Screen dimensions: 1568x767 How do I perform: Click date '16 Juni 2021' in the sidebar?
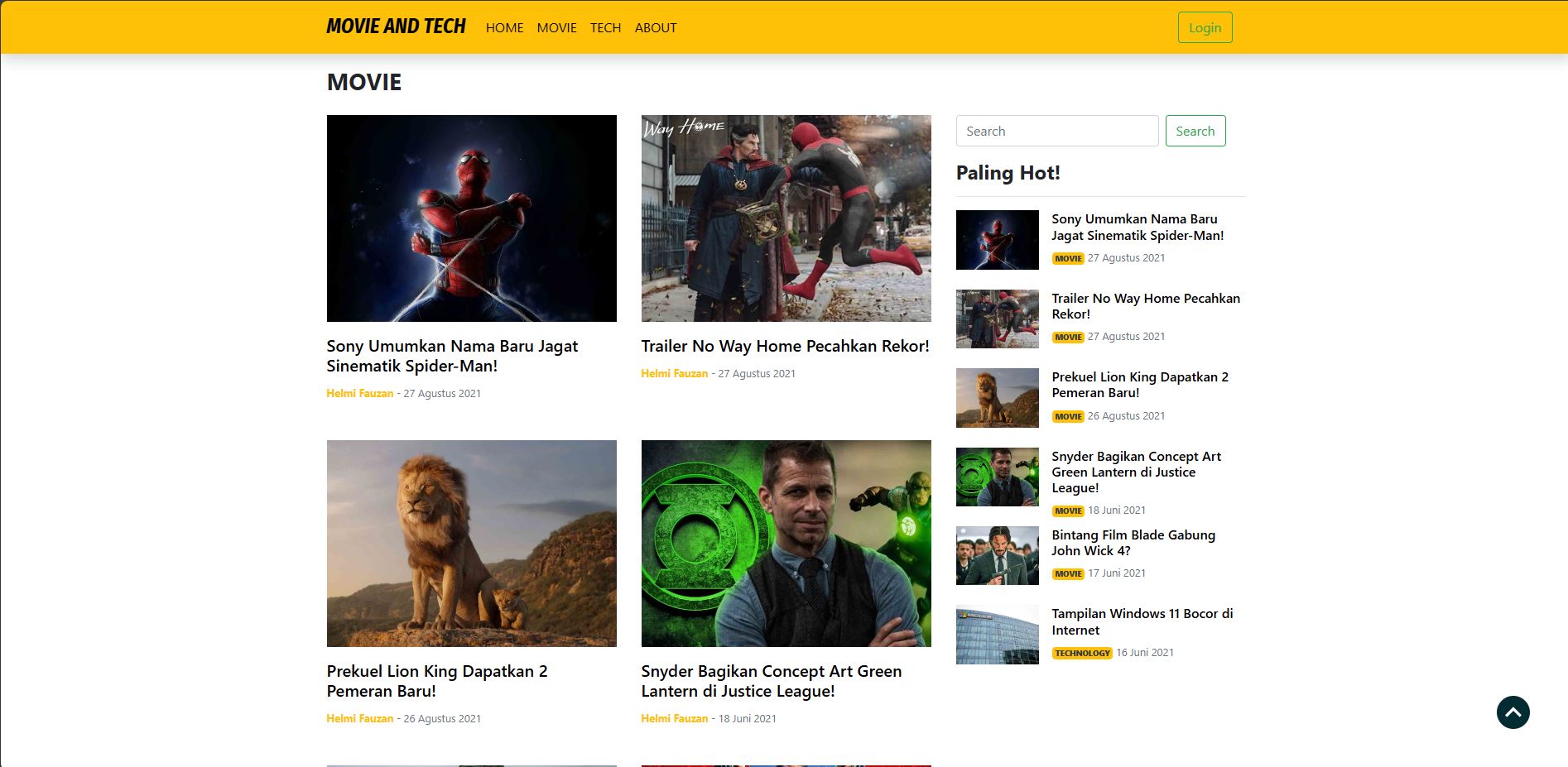(x=1145, y=652)
